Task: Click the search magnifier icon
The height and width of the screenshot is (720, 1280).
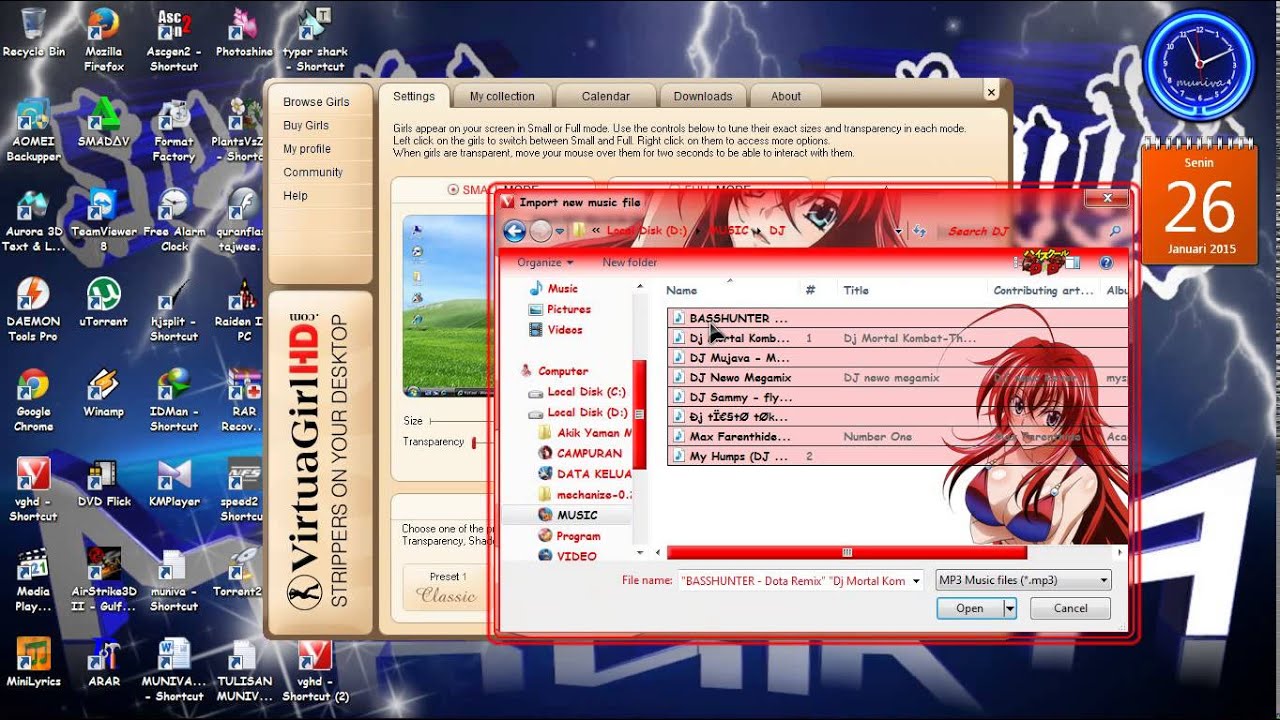Action: [x=1115, y=231]
